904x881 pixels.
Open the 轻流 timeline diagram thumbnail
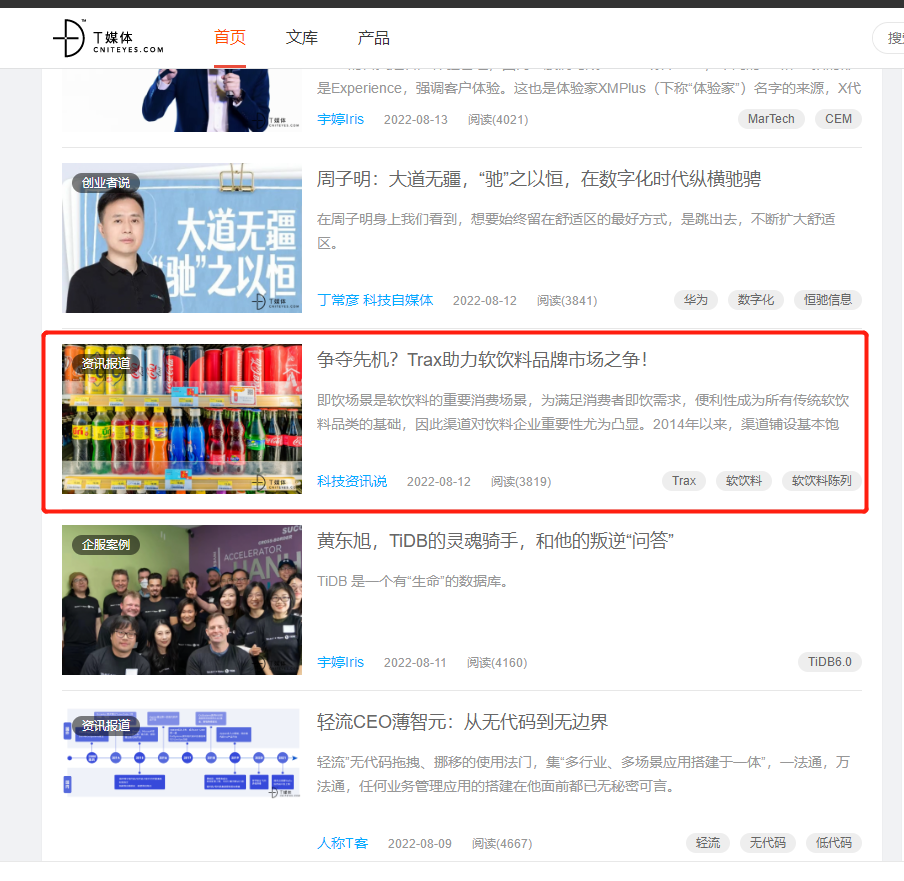pyautogui.click(x=182, y=752)
